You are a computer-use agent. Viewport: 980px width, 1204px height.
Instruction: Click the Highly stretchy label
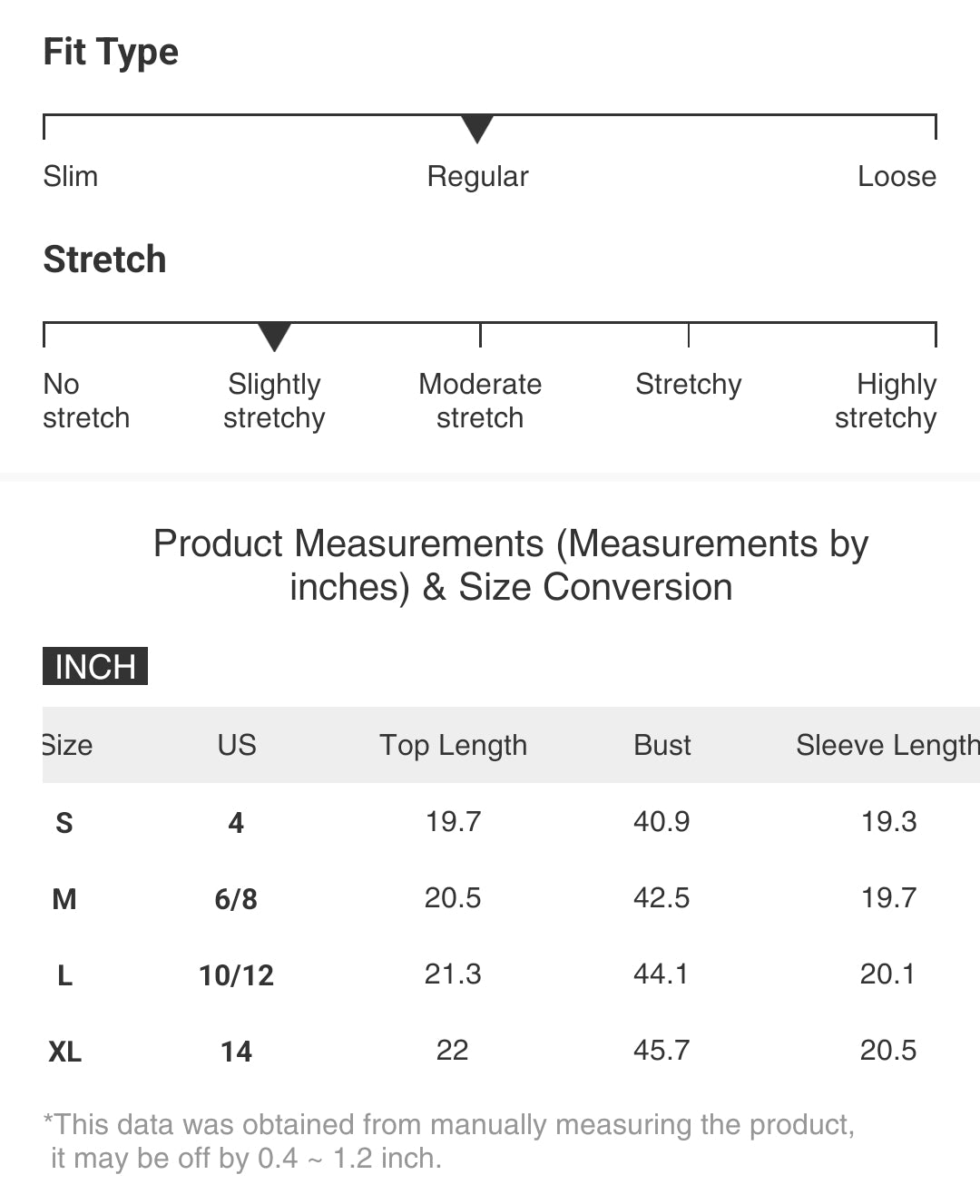886,401
